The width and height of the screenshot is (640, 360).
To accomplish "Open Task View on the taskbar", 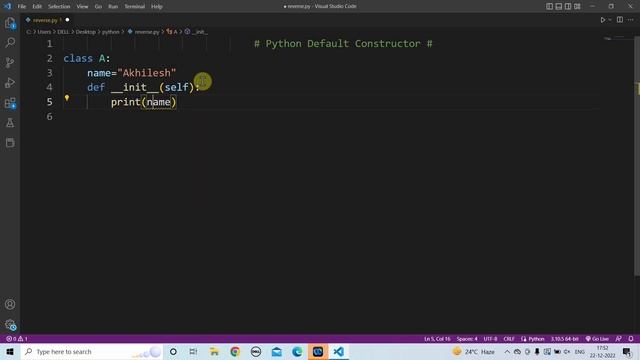I will [193, 351].
